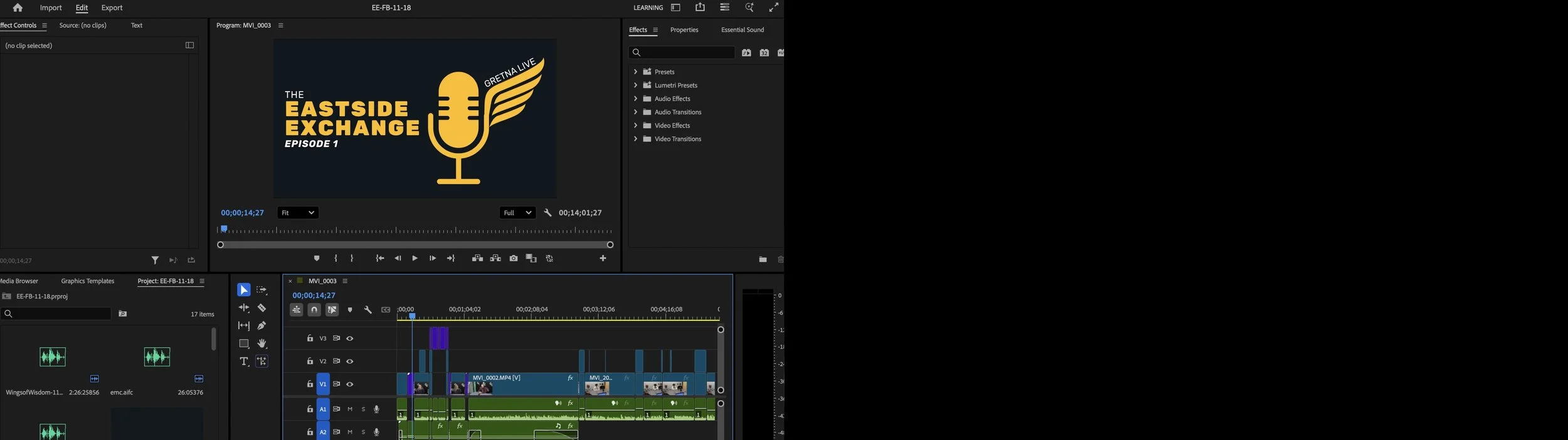Solo audio track A1
Image resolution: width=1568 pixels, height=440 pixels.
(x=363, y=409)
